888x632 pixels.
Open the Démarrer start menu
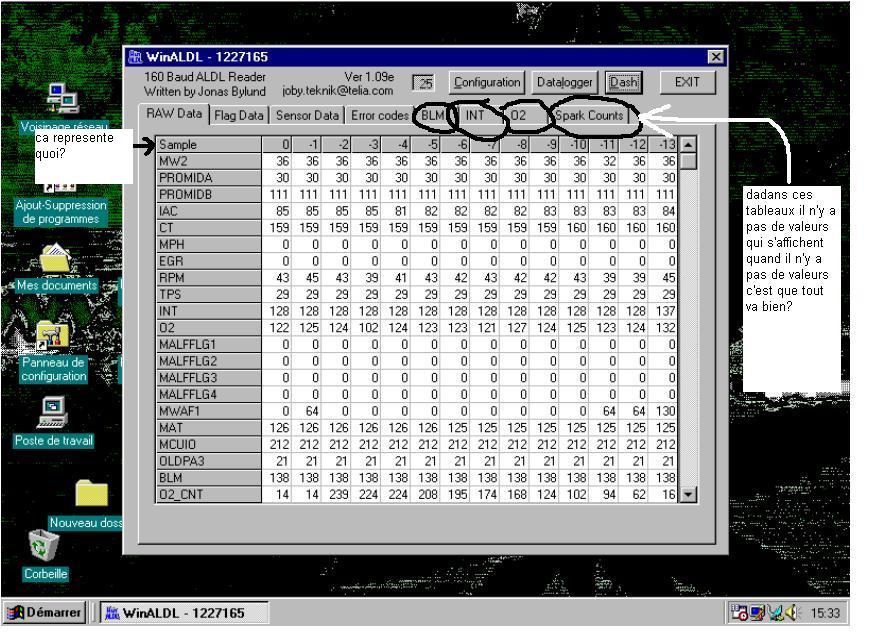(44, 612)
